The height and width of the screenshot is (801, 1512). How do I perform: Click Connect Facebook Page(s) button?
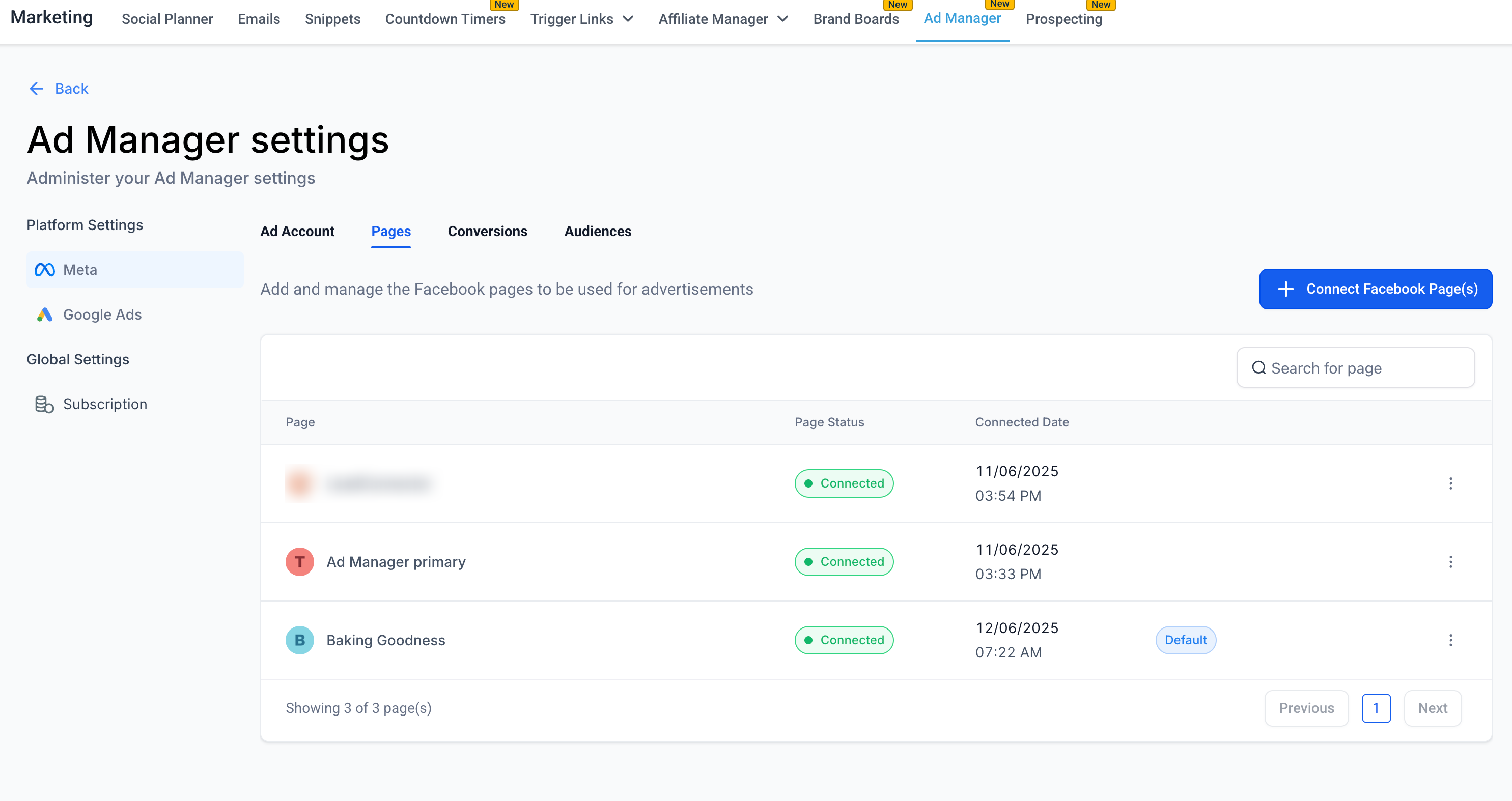click(1375, 289)
